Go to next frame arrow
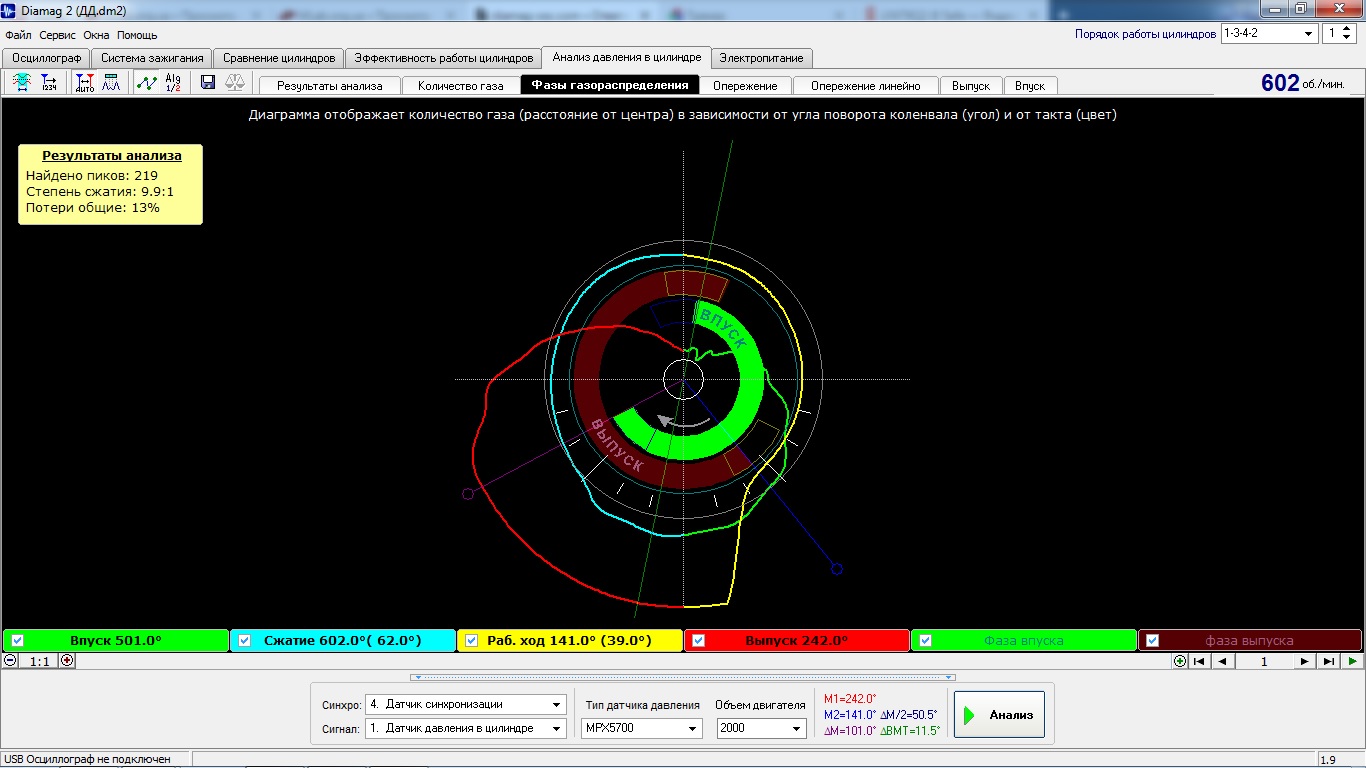Screen dimensions: 1366x768 click(x=1305, y=661)
